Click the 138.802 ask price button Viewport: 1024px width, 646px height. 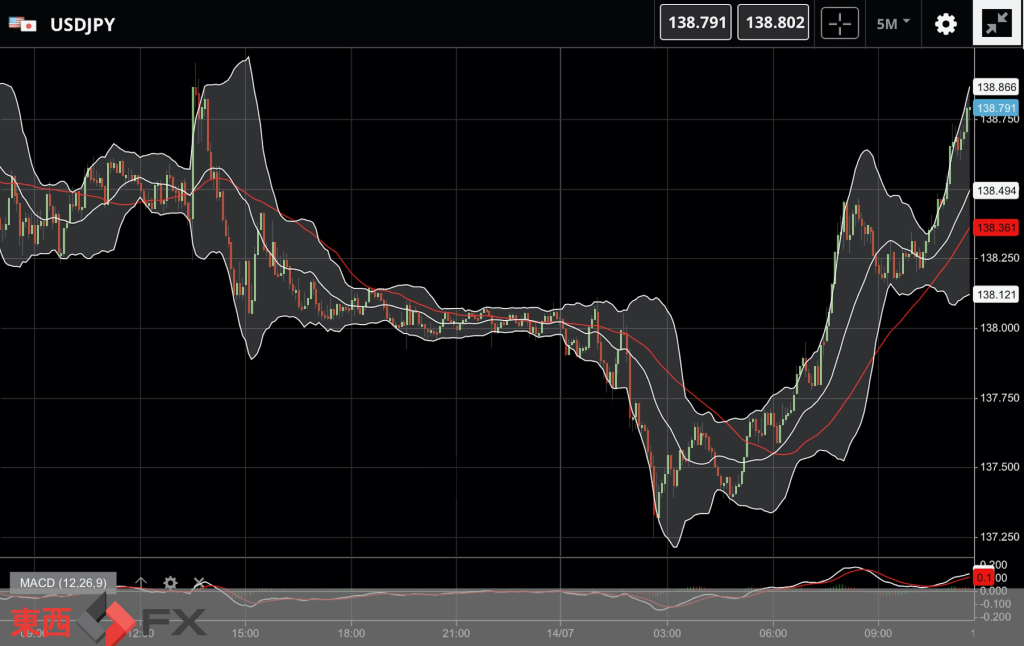pos(773,22)
